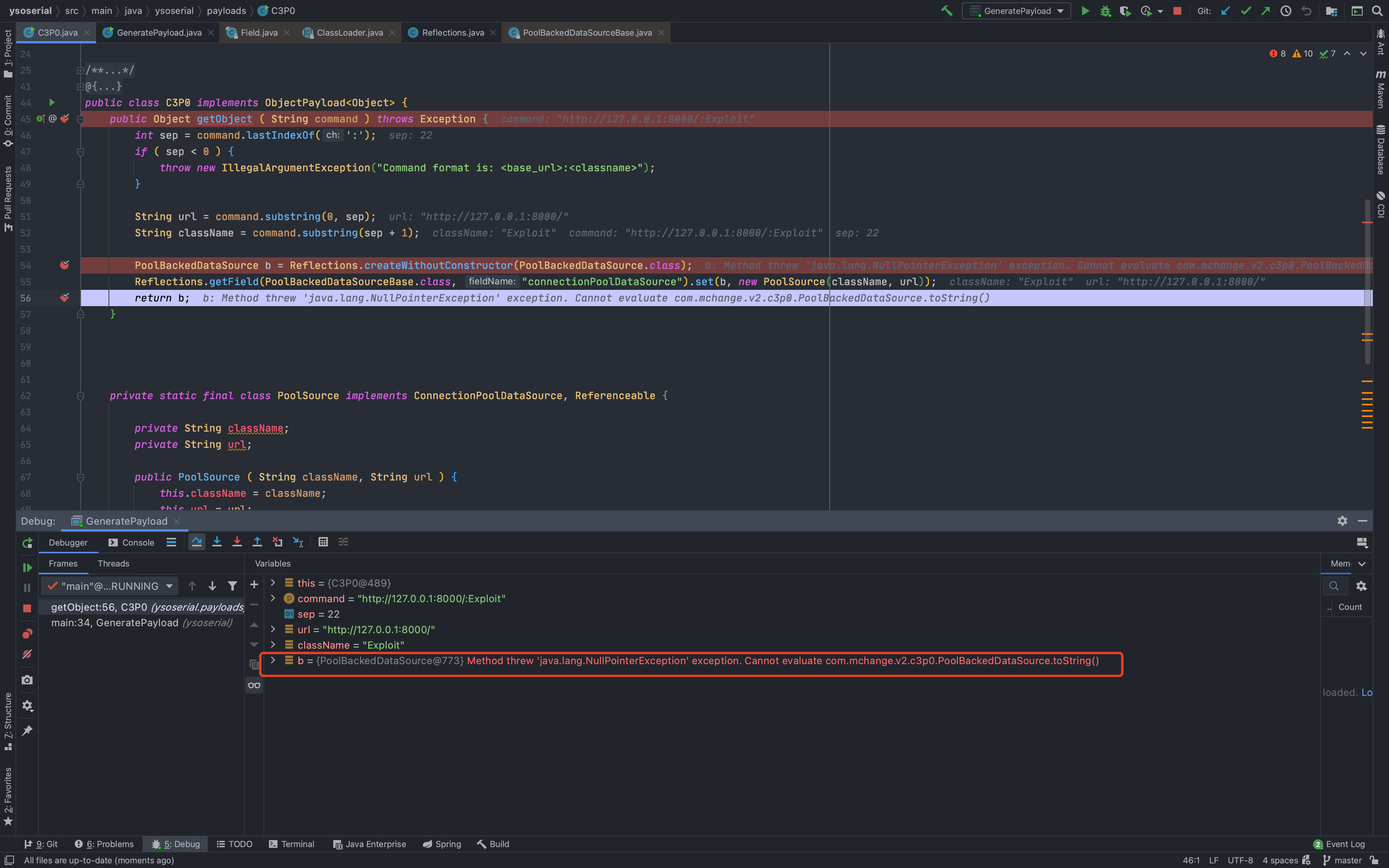Click the red Stop debug icon
Screen dimensions: 1389x868
[x=27, y=608]
